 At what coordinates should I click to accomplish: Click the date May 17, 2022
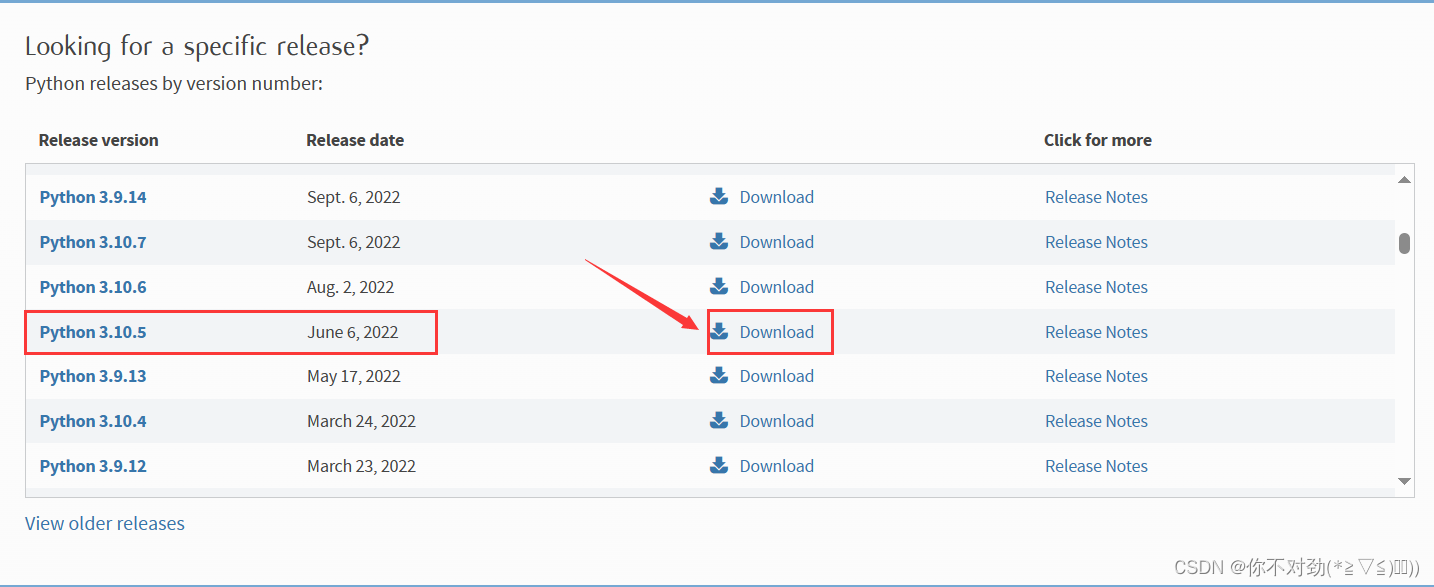coord(354,376)
